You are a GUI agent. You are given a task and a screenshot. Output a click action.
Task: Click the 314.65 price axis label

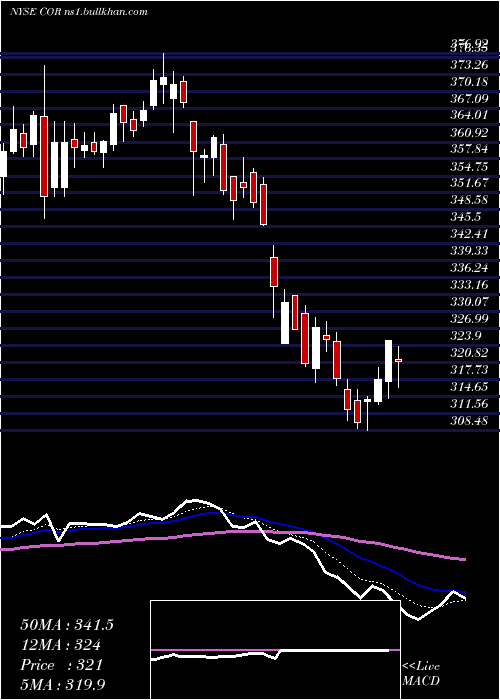tap(469, 387)
